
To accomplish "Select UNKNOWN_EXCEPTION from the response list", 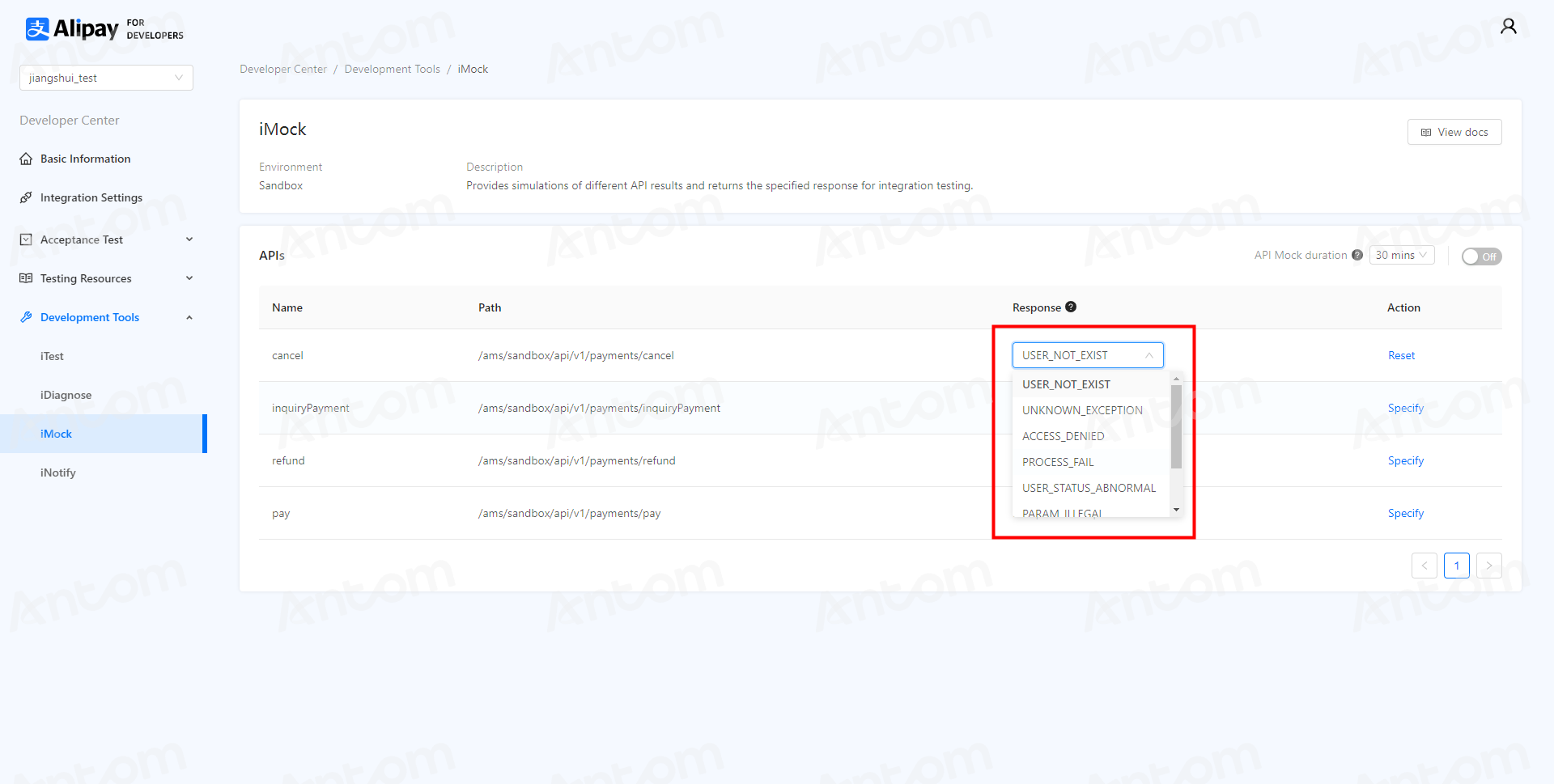I will (1090, 410).
